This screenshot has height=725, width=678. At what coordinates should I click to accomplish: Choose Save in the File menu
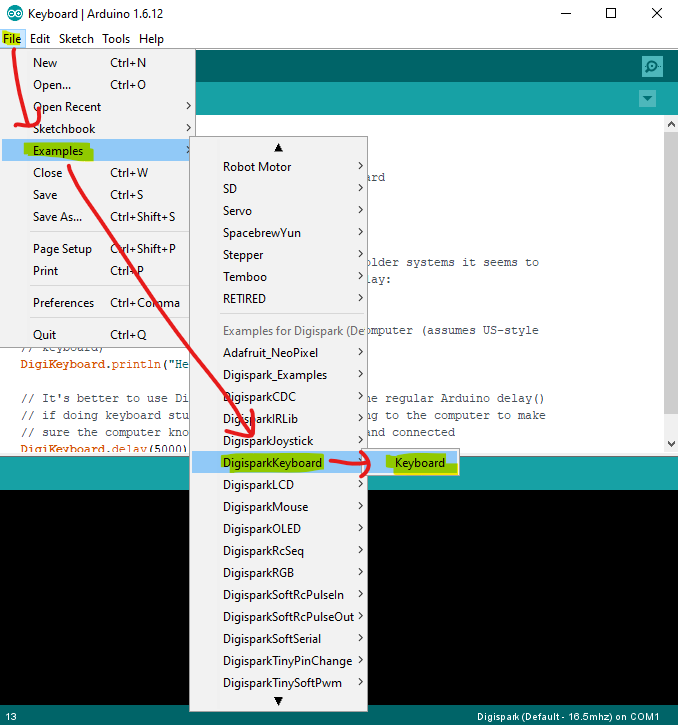click(96, 195)
